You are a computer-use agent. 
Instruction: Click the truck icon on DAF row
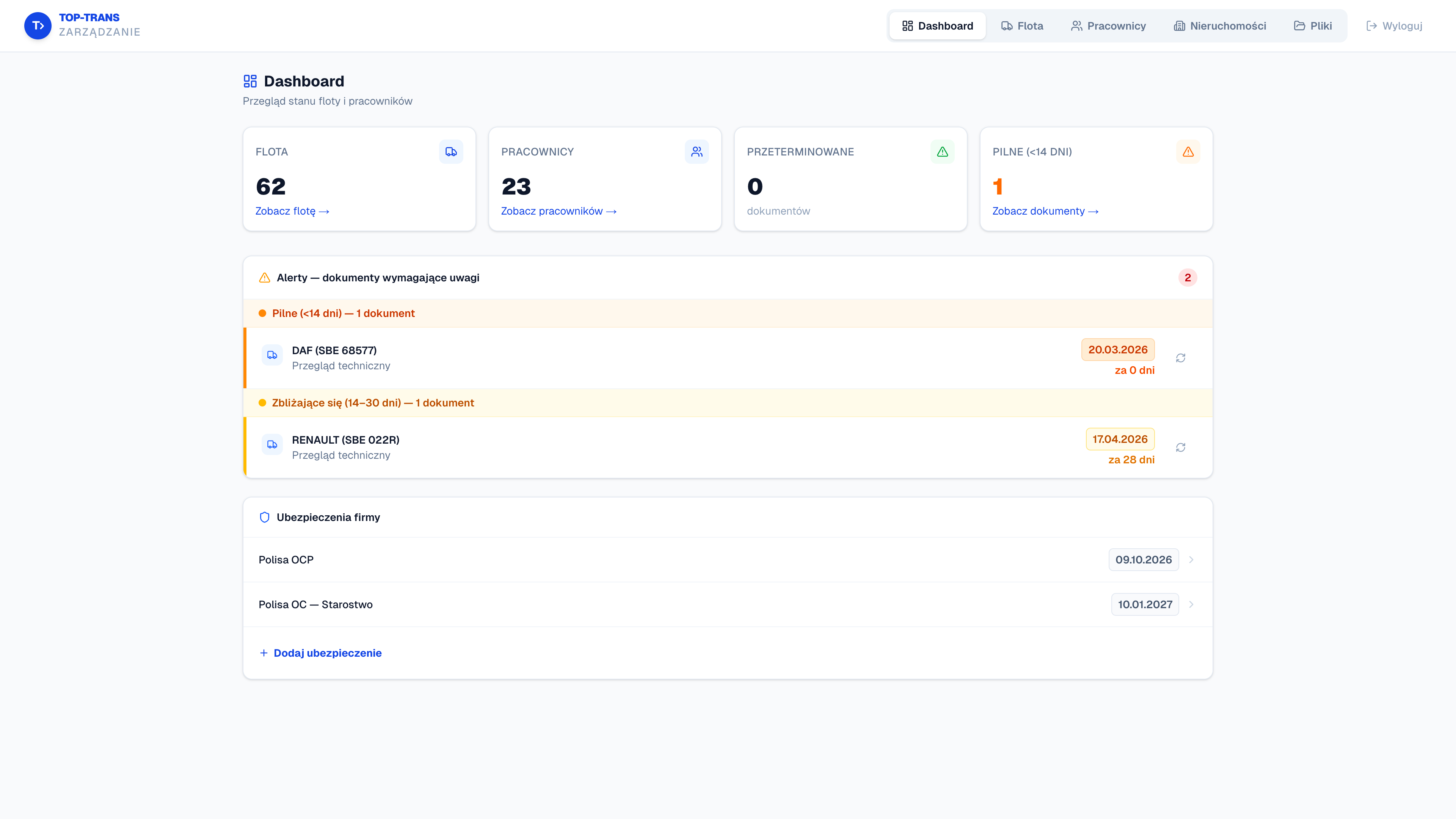click(272, 355)
